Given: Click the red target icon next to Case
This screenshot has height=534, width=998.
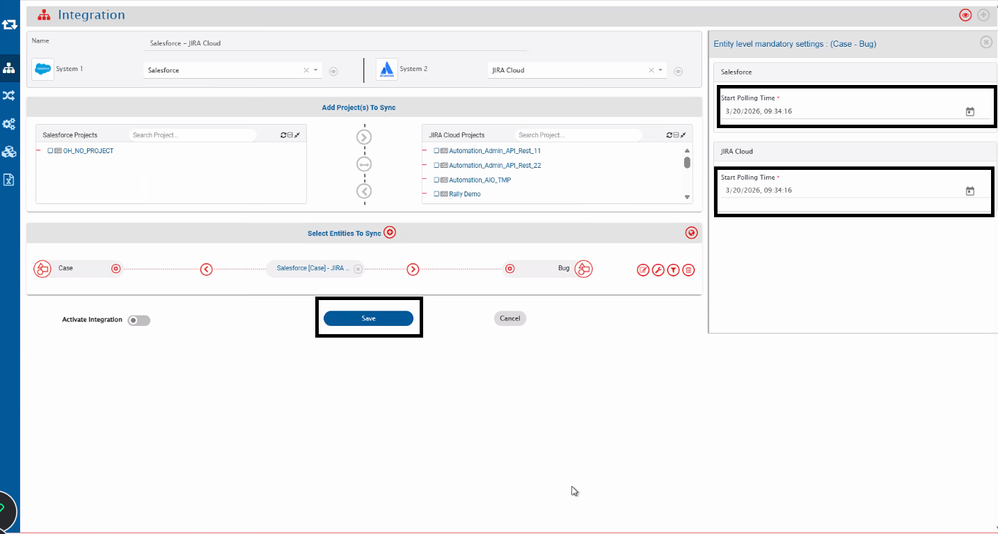Looking at the screenshot, I should (x=116, y=269).
